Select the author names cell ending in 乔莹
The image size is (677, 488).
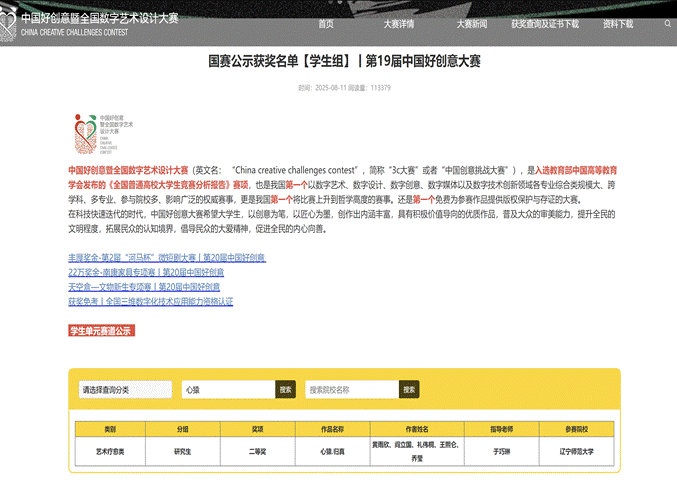pos(417,451)
